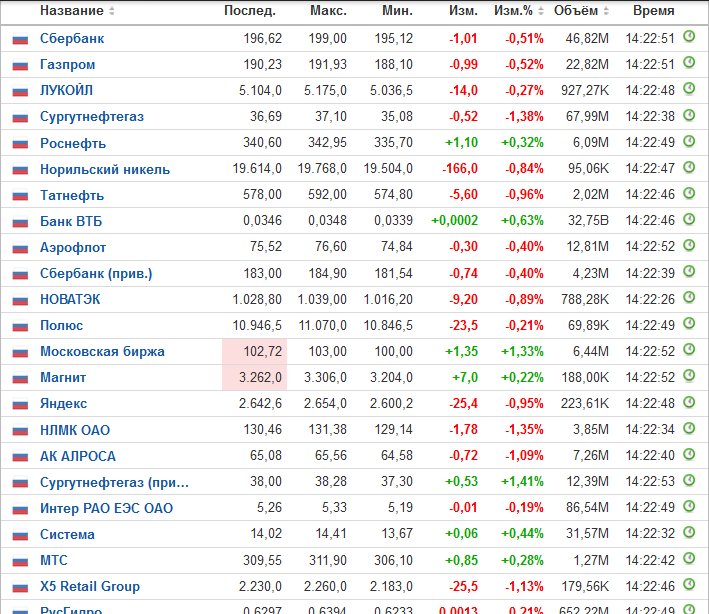This screenshot has width=709, height=614.
Task: Click the clock icon in Яндекс row
Action: [689, 401]
